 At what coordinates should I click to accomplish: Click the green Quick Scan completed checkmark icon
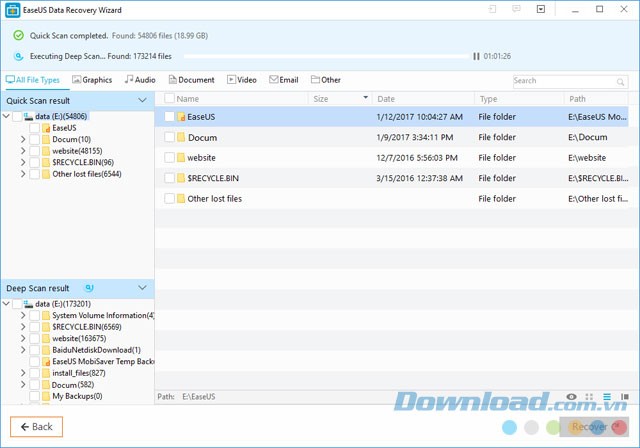18,35
